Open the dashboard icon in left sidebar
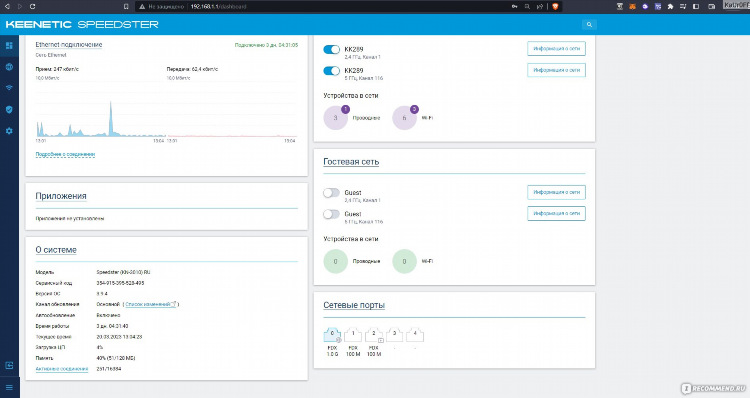The image size is (750, 398). click(9, 45)
